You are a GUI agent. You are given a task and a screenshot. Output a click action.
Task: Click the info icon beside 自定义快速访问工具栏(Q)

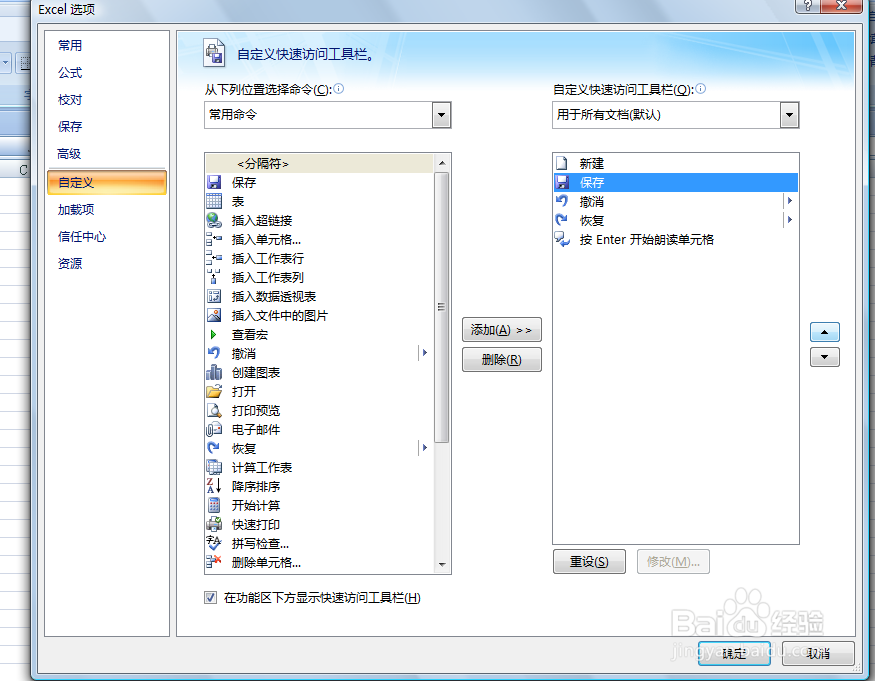point(701,88)
